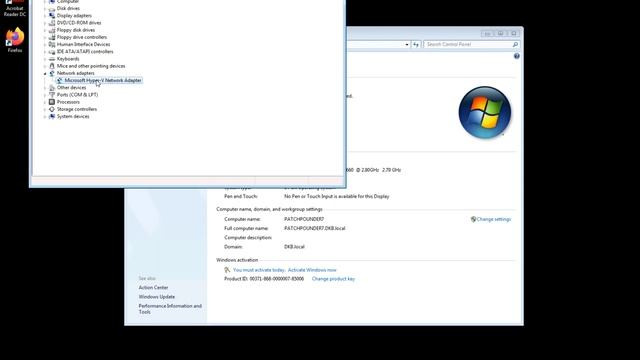
Task: Open the address bar dropdown arrow
Action: 407,44
